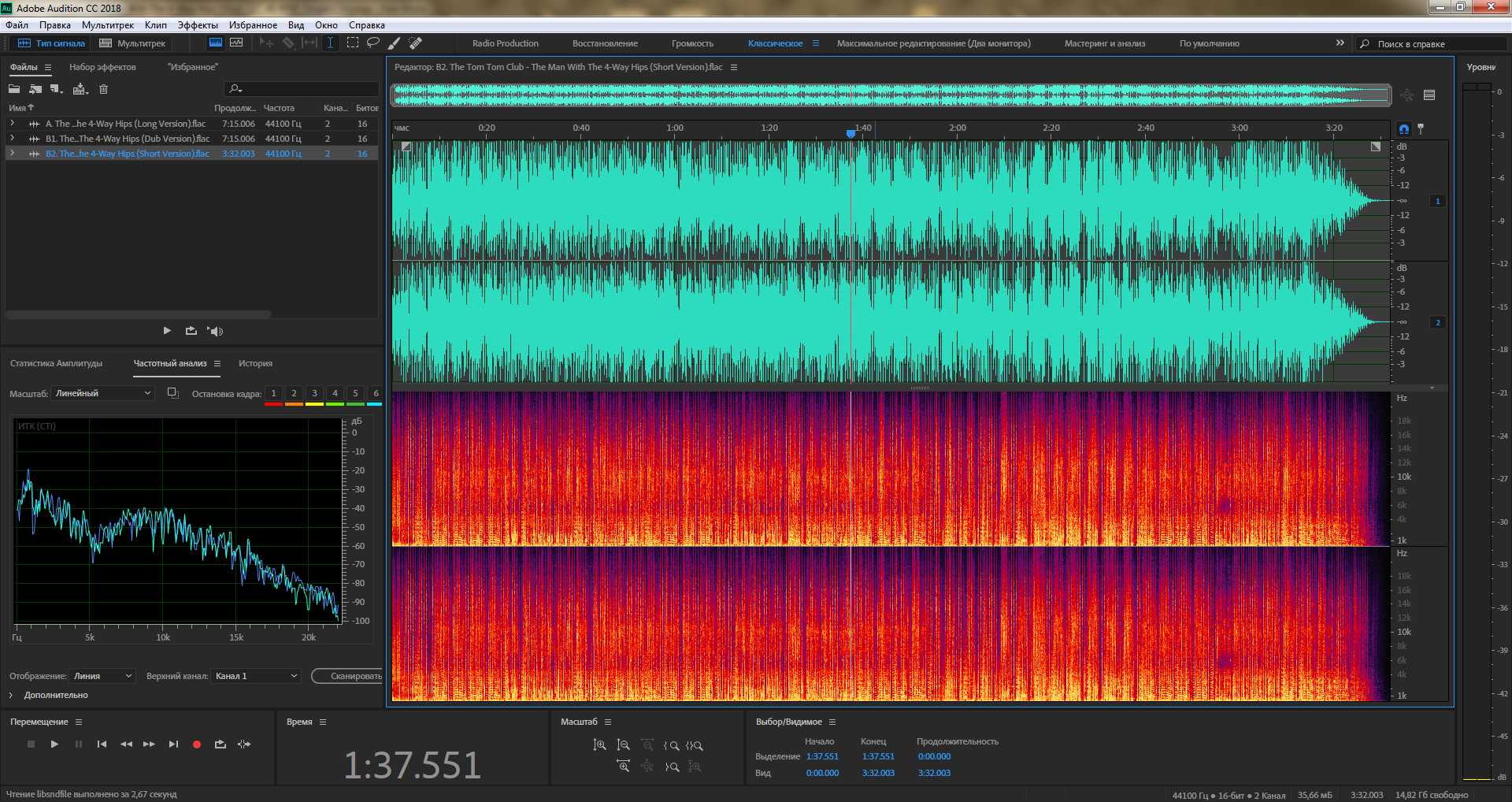This screenshot has height=802, width=1512.
Task: Select the Time Selection tool
Action: click(x=331, y=43)
